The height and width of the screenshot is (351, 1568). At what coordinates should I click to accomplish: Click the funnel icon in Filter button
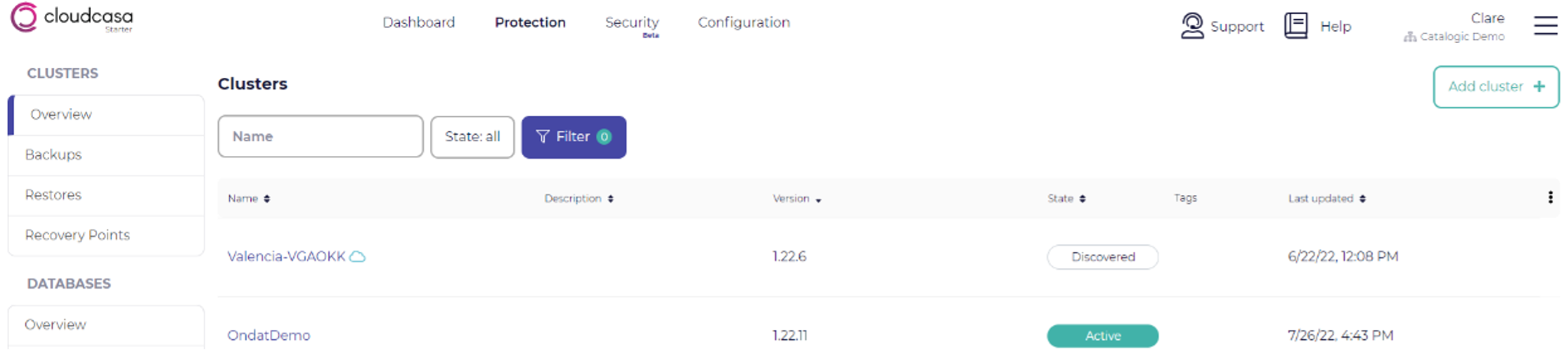click(543, 137)
